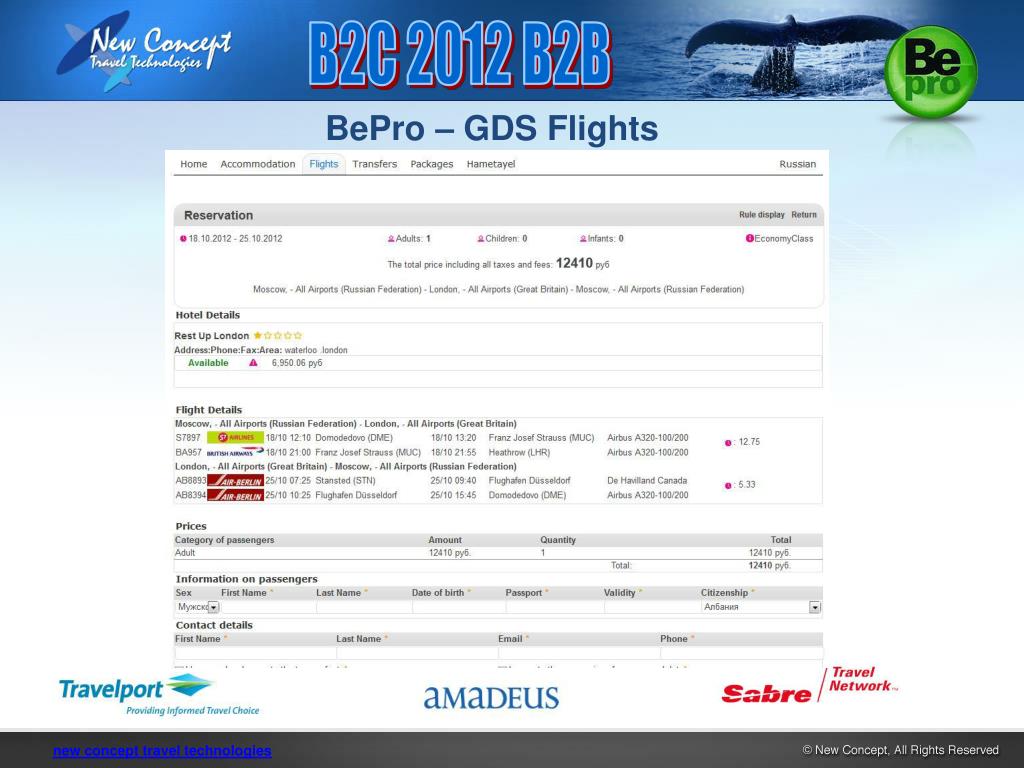Click the New Concept Travel Technologies logo
The image size is (1024, 768).
point(145,51)
